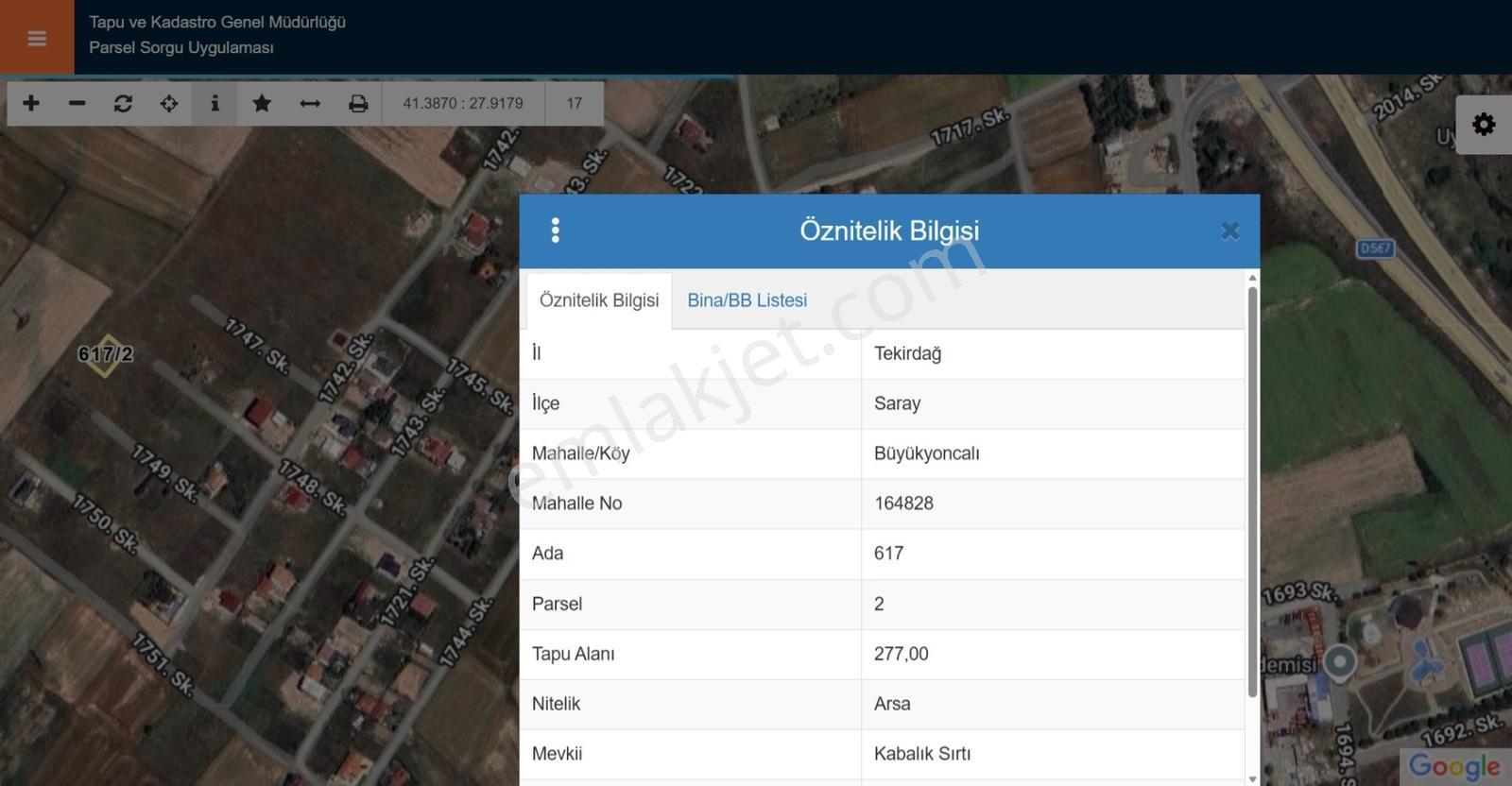Select the Parsel value 2
The height and width of the screenshot is (786, 1512).
[x=1053, y=604]
